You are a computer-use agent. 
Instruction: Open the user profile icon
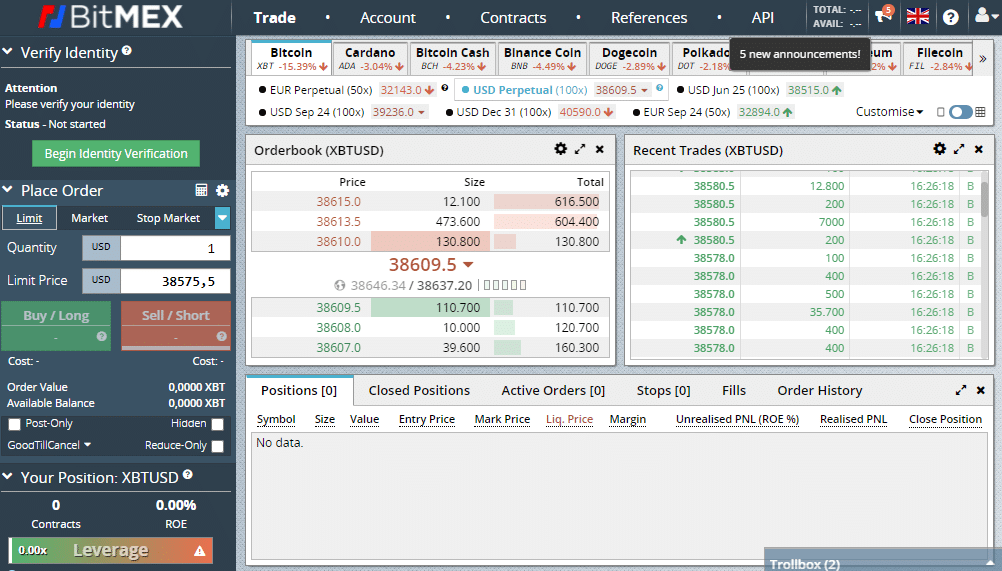(x=982, y=15)
